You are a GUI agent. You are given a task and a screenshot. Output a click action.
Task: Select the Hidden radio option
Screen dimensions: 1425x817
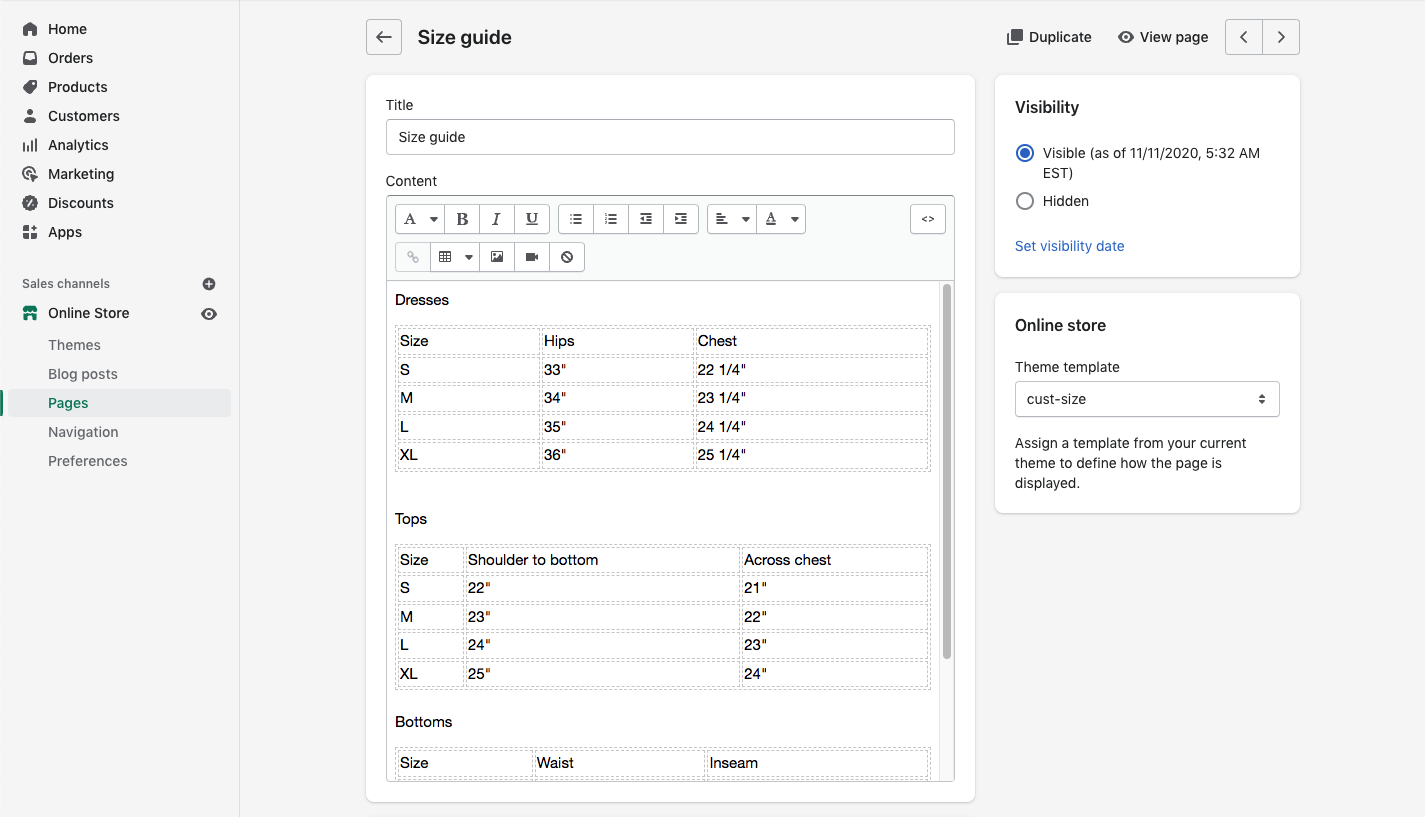coord(1024,201)
